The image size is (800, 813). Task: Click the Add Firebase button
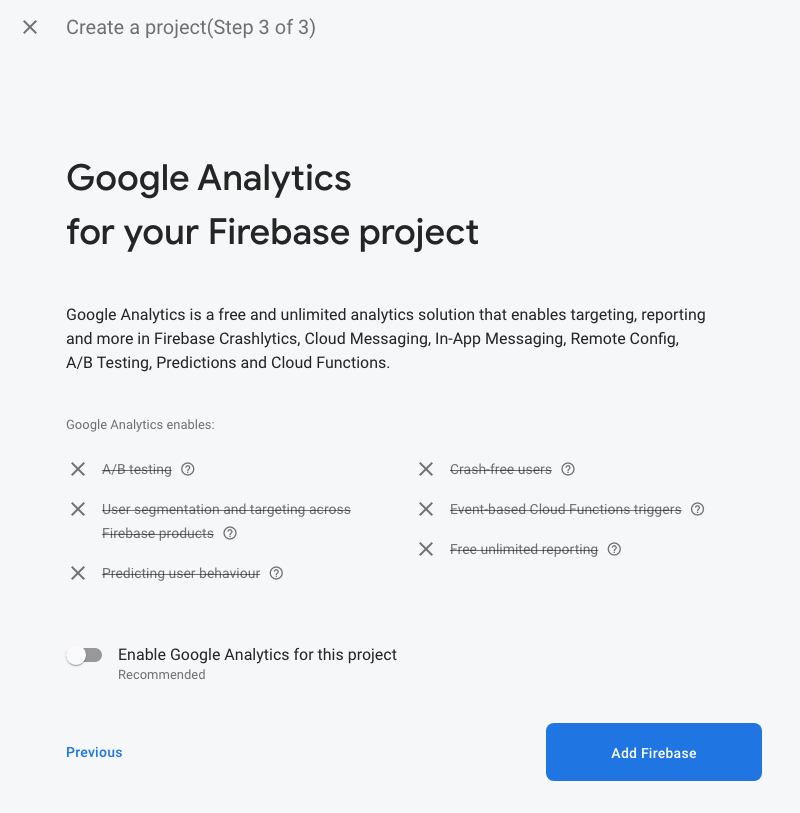click(654, 752)
